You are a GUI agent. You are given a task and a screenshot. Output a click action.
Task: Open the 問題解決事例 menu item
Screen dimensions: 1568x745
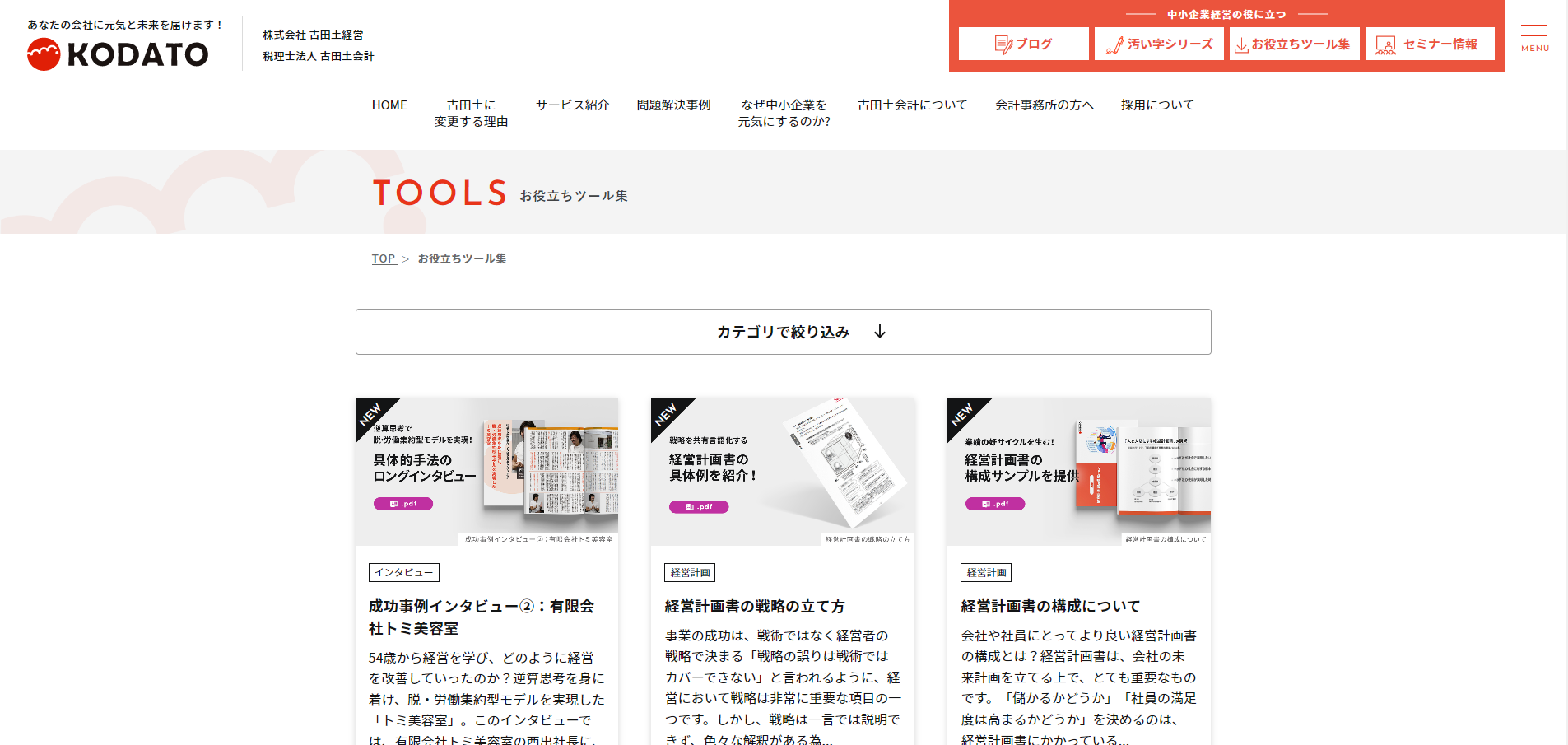click(x=673, y=105)
